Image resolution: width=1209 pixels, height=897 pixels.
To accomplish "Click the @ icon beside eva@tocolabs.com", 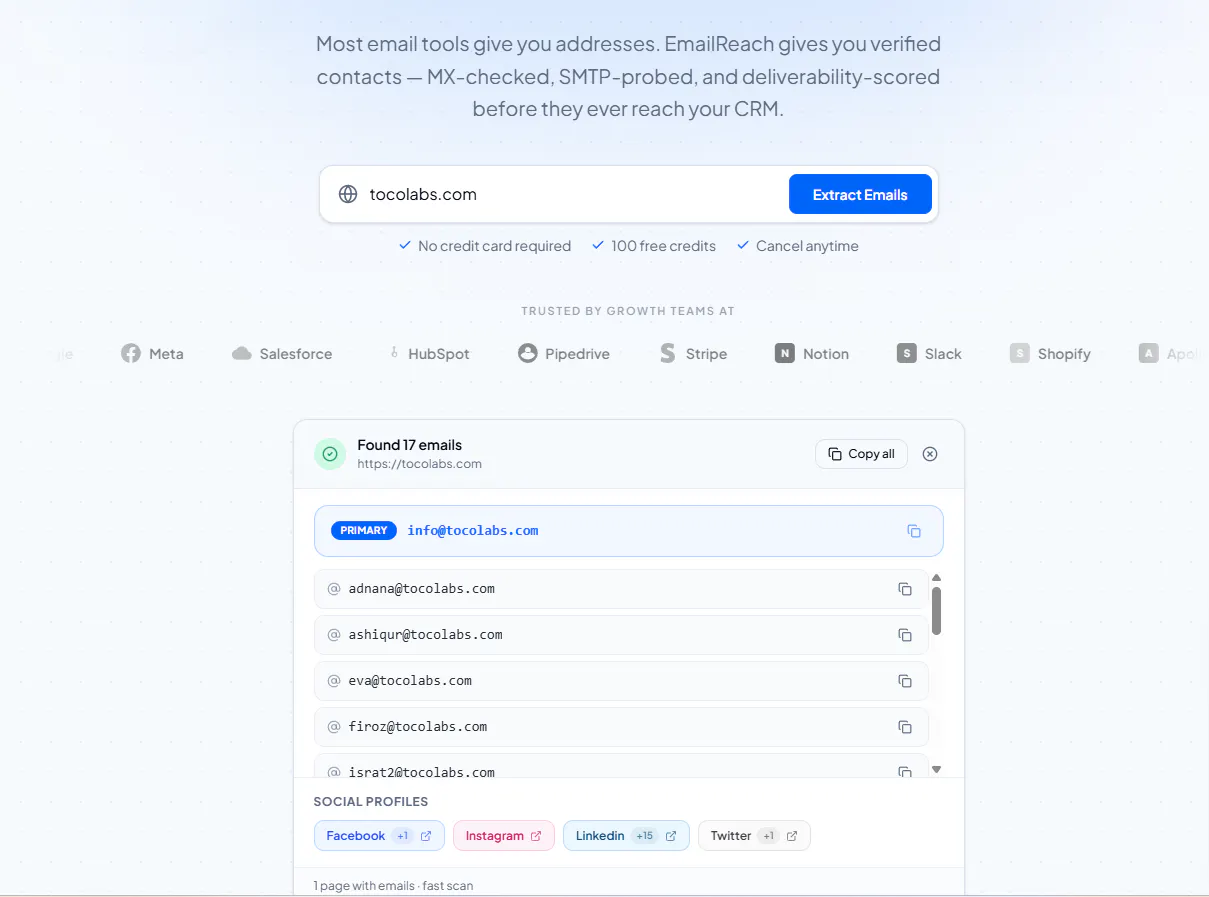I will [x=334, y=681].
